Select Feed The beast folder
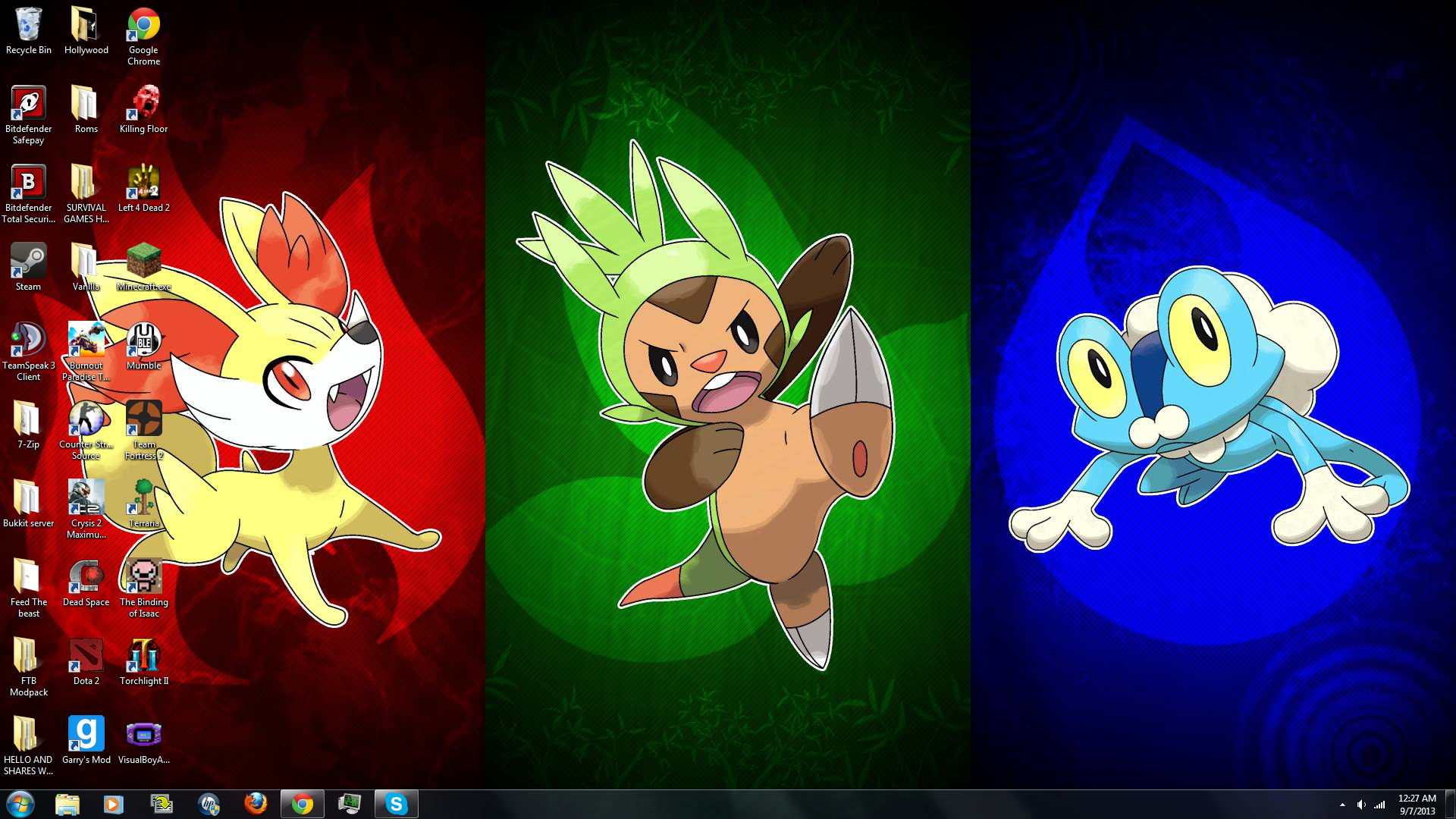The image size is (1456, 819). click(29, 589)
